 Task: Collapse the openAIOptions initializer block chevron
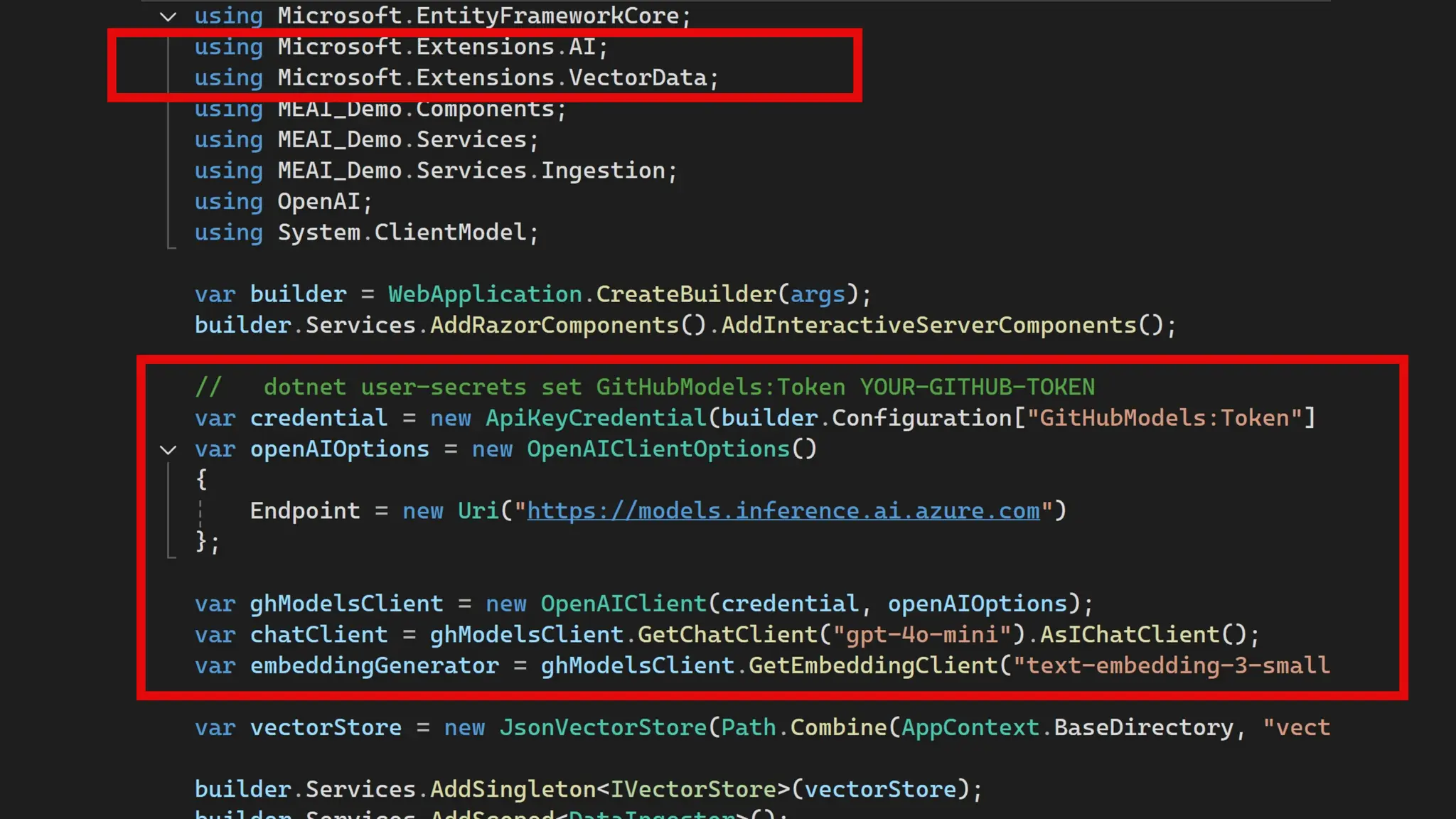[x=168, y=449]
